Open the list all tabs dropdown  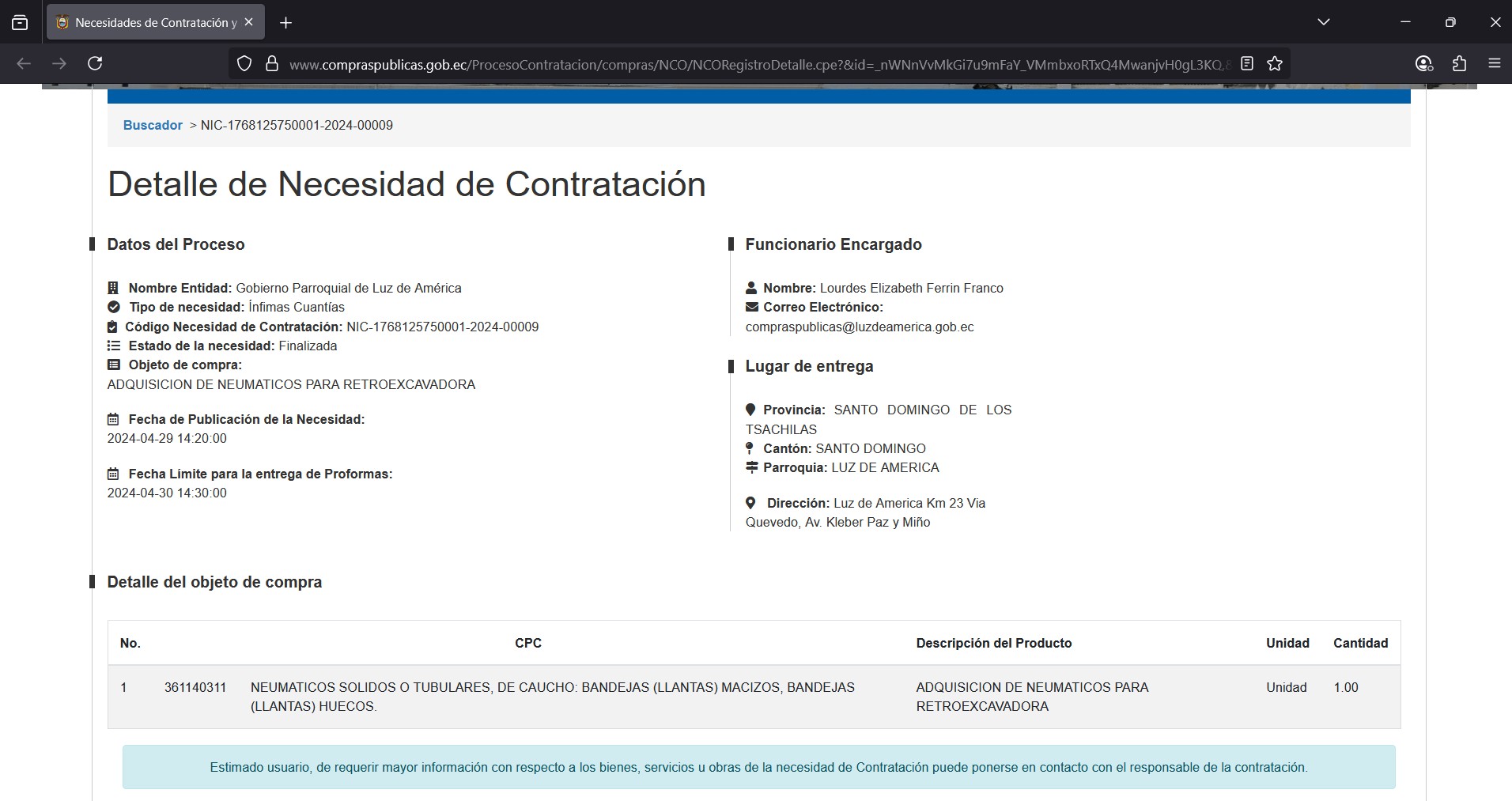1323,22
